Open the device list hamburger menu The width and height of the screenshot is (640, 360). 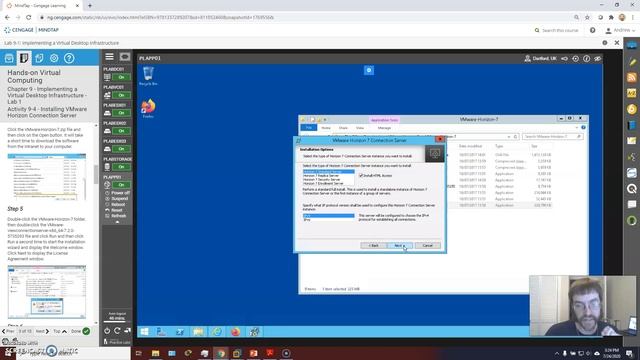click(109, 57)
